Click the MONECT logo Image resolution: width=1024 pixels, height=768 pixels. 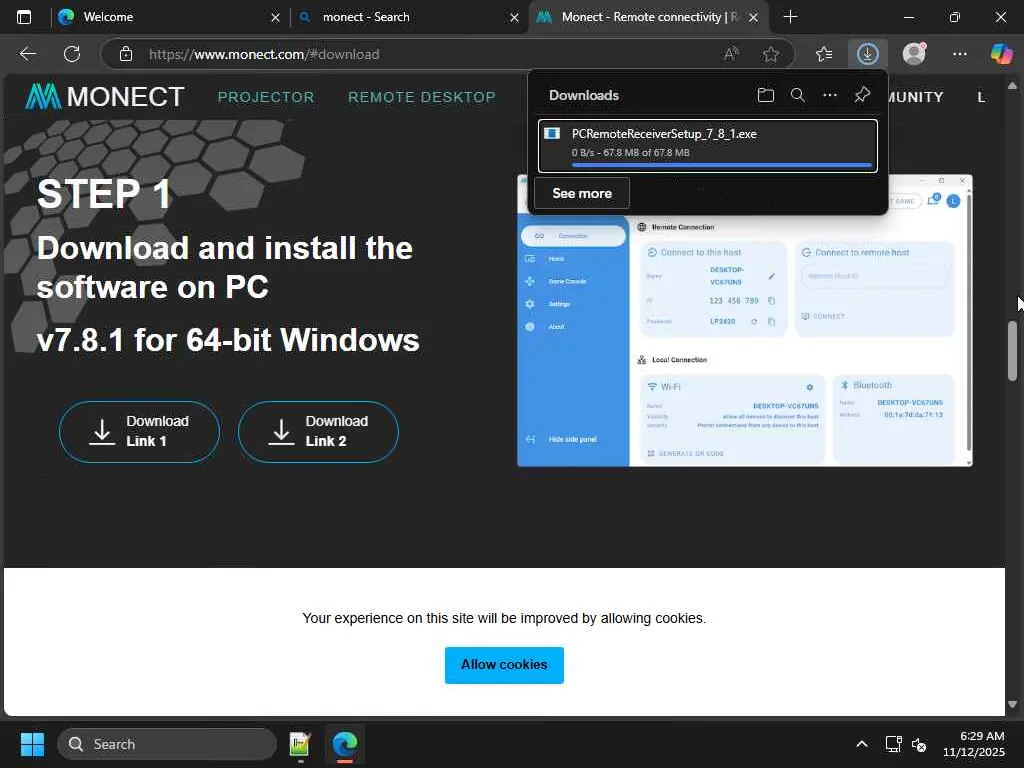coord(105,97)
